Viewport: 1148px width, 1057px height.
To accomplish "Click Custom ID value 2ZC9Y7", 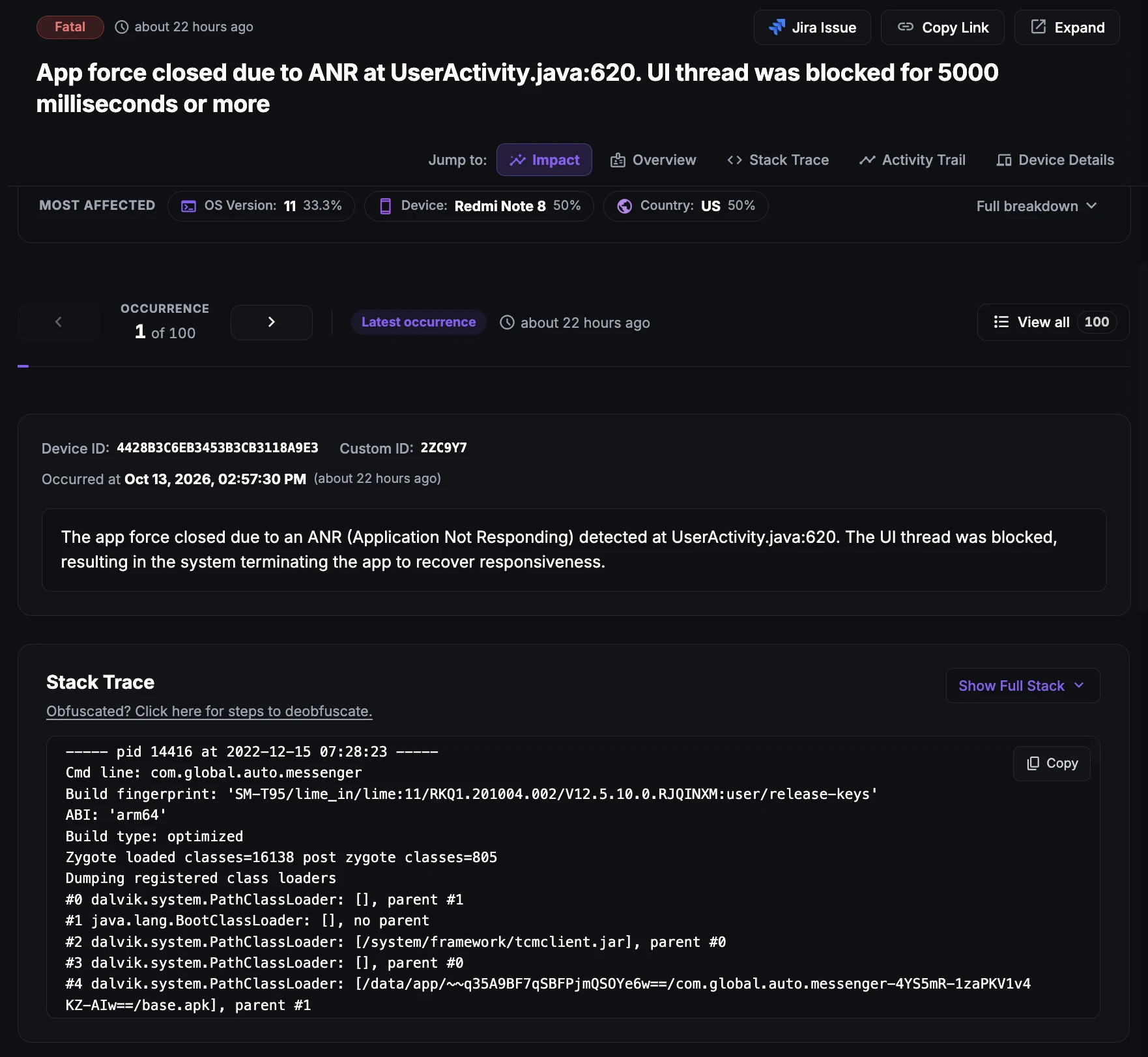I will (444, 448).
